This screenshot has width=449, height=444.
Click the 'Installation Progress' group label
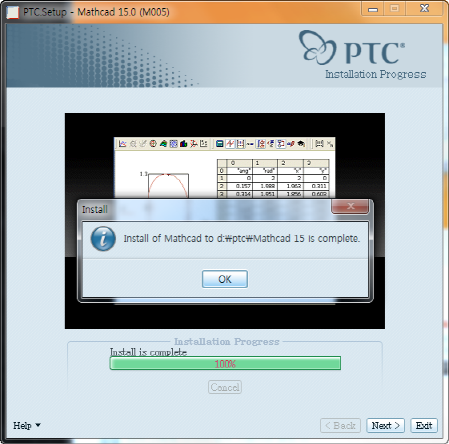point(227,342)
